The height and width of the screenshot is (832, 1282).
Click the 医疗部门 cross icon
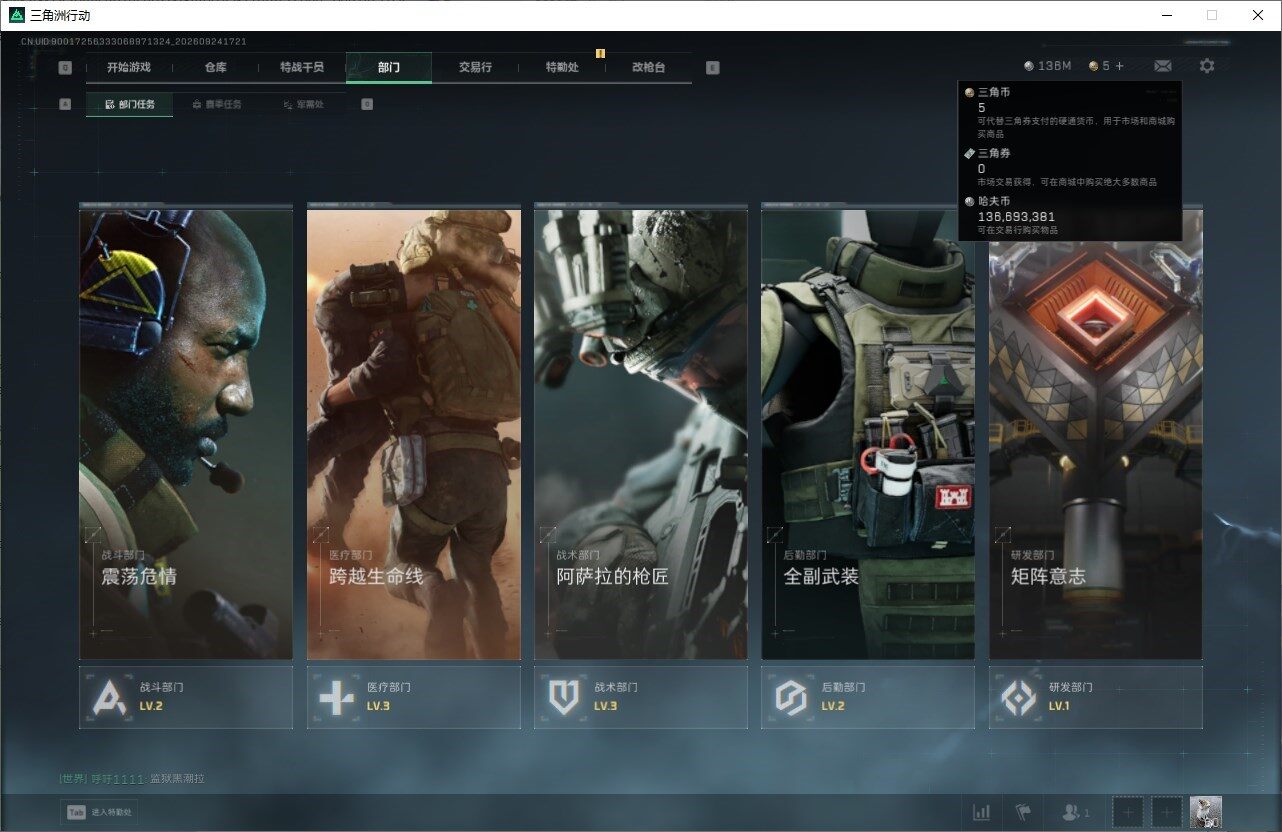(x=336, y=697)
